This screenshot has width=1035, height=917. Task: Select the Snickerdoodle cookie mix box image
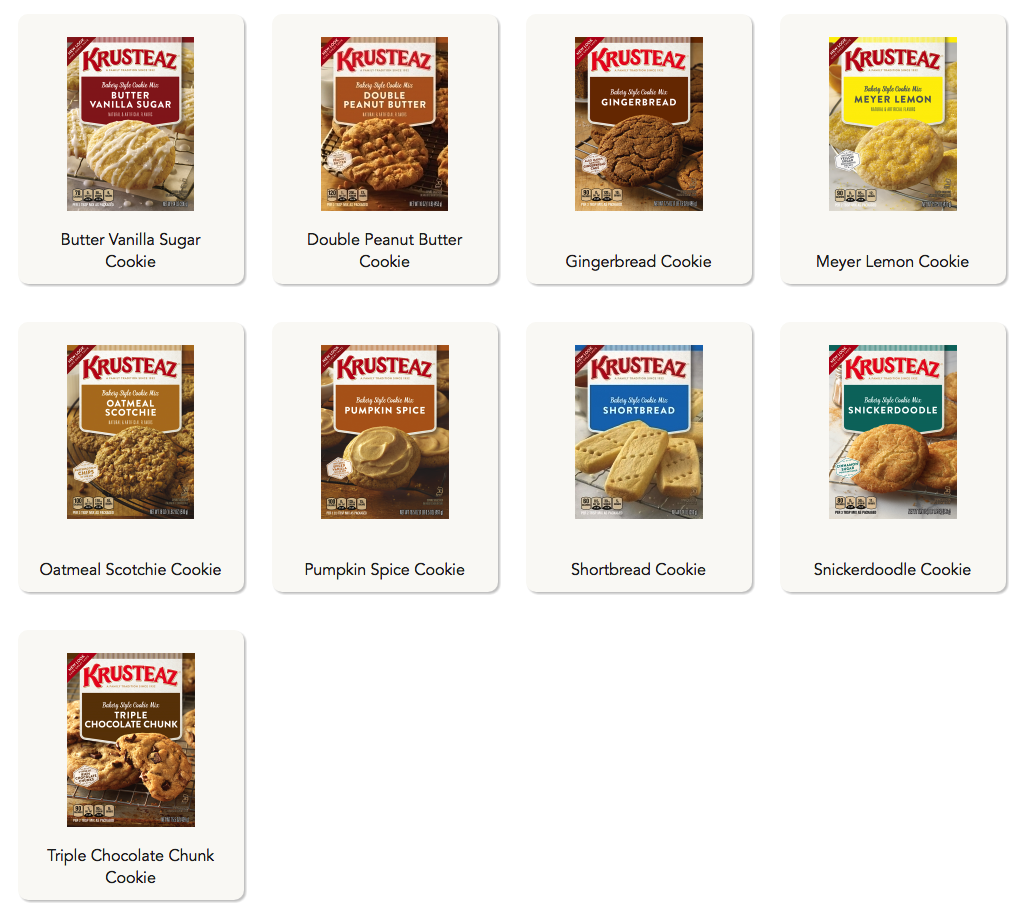892,432
